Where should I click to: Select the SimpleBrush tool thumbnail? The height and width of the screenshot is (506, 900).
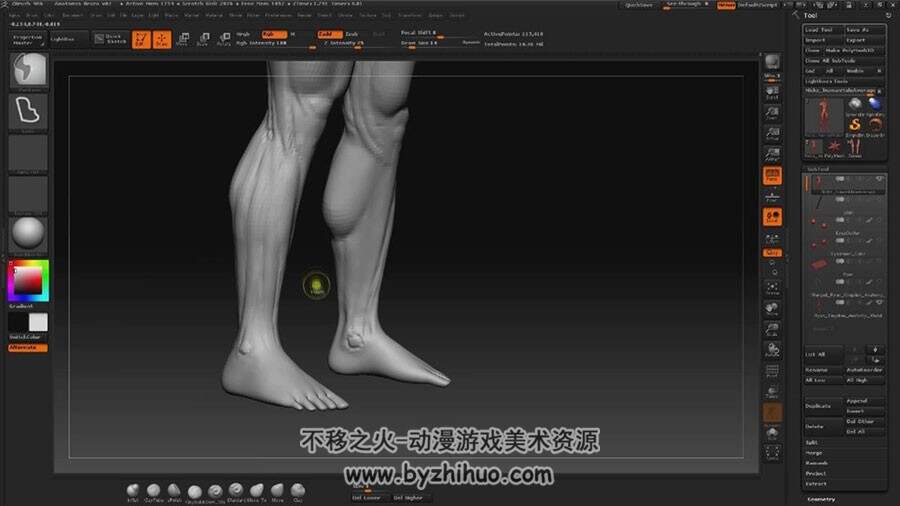coord(854,126)
